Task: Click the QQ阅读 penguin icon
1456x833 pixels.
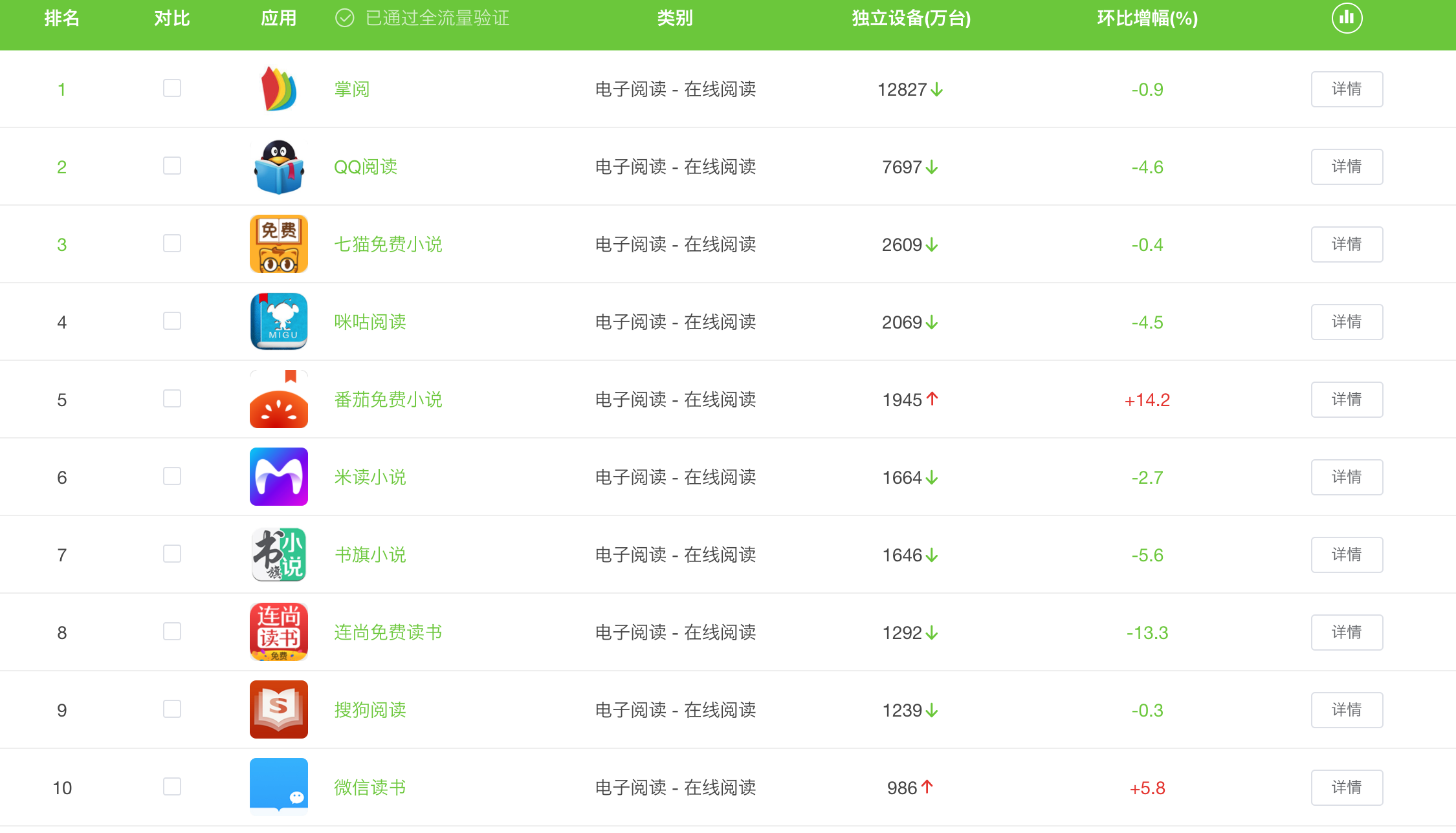Action: tap(278, 167)
